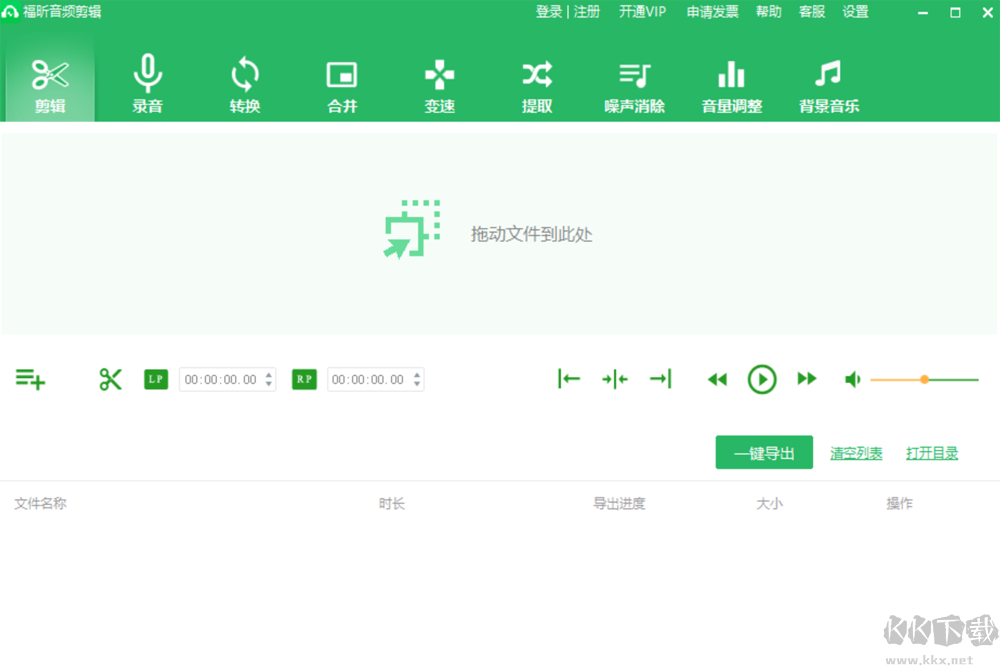Open the 转换 audio conversion tool
Image resolution: width=1000 pixels, height=667 pixels.
tap(244, 84)
